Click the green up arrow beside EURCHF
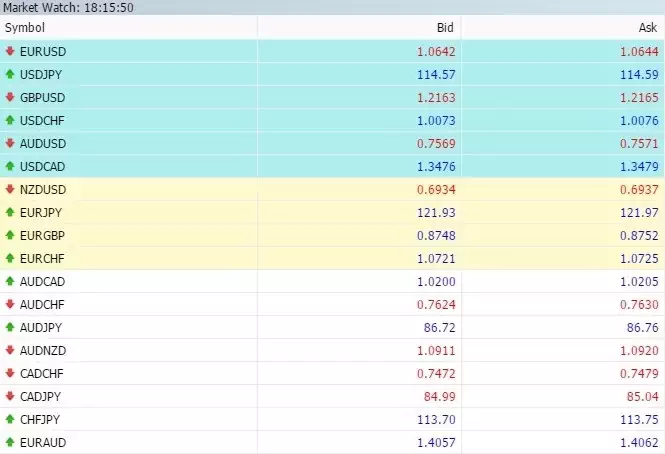Screen dimensions: 665x454 coord(10,258)
